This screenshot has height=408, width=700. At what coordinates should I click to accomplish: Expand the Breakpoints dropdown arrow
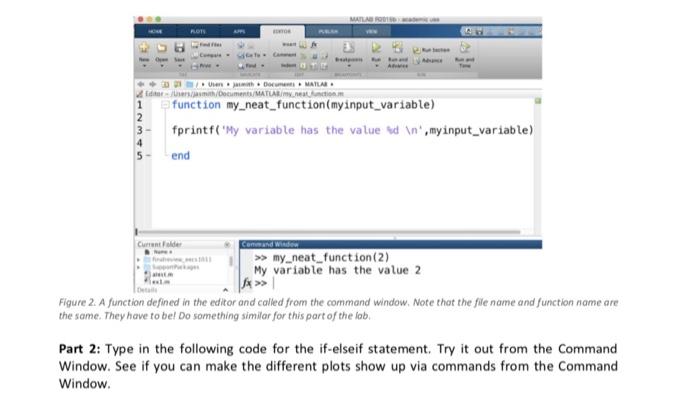(349, 66)
